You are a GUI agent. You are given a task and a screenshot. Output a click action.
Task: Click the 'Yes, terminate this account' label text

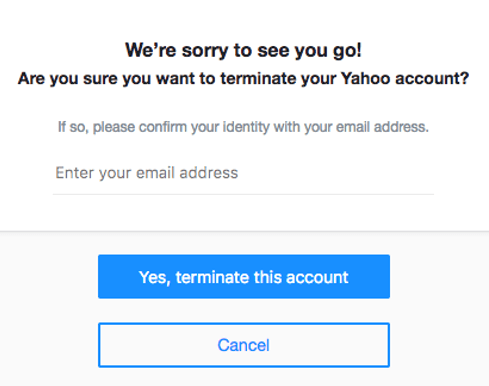244,277
